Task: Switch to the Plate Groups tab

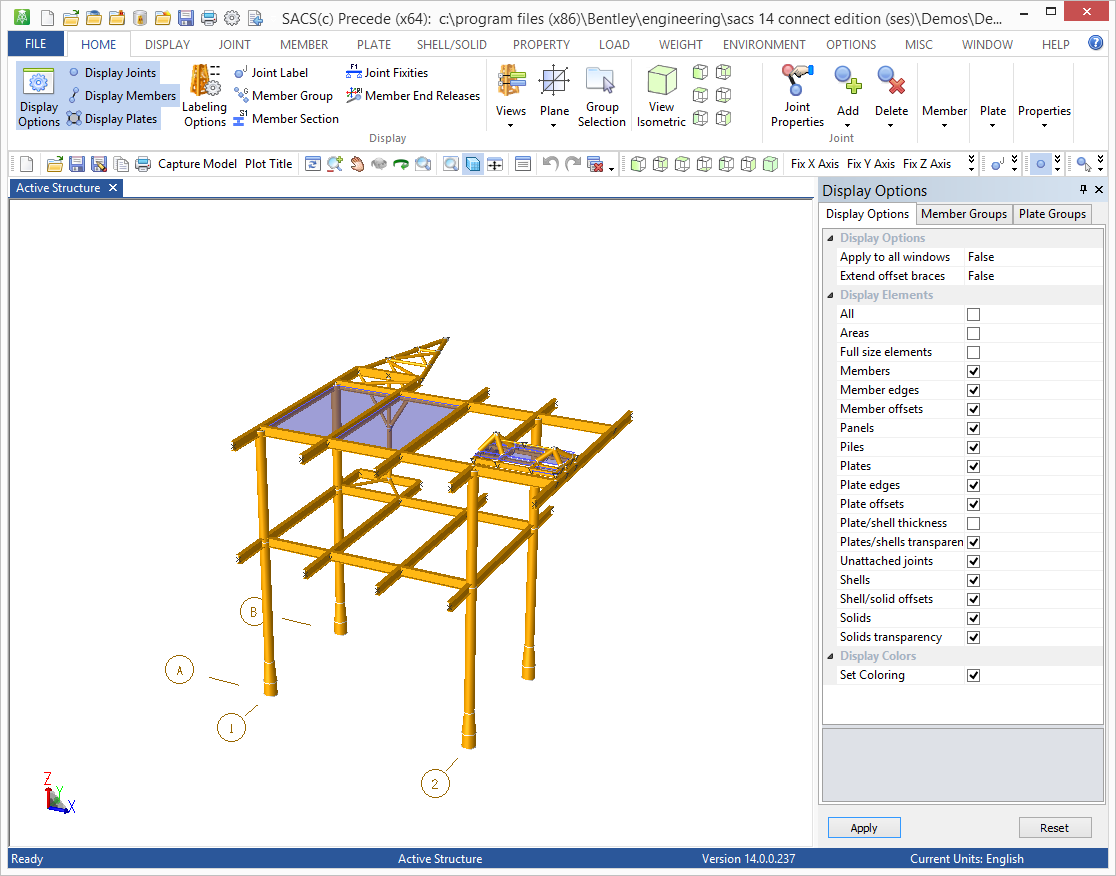Action: point(1052,214)
